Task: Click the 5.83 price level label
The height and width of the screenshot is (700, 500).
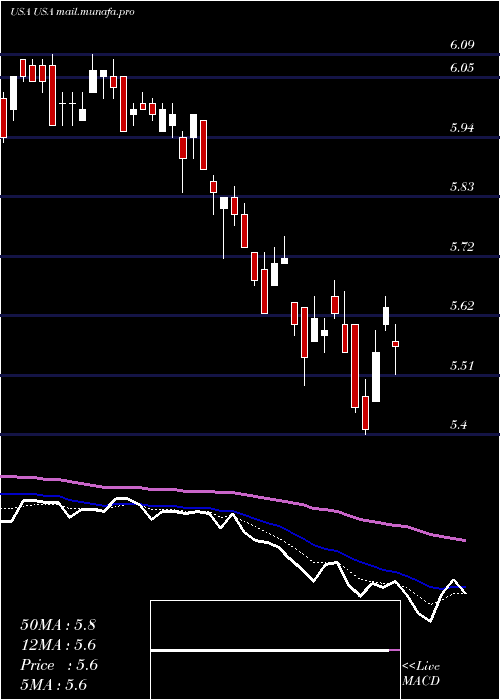Action: pos(462,187)
